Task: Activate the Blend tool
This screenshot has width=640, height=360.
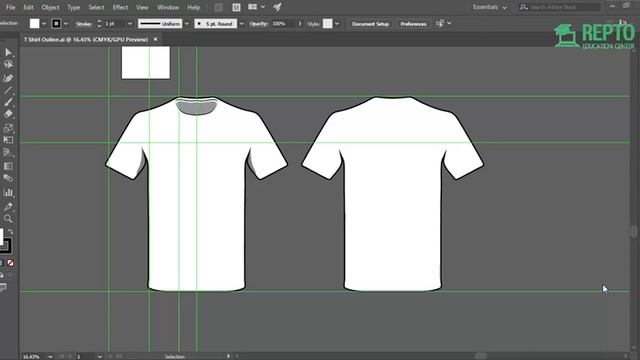Action: point(8,178)
